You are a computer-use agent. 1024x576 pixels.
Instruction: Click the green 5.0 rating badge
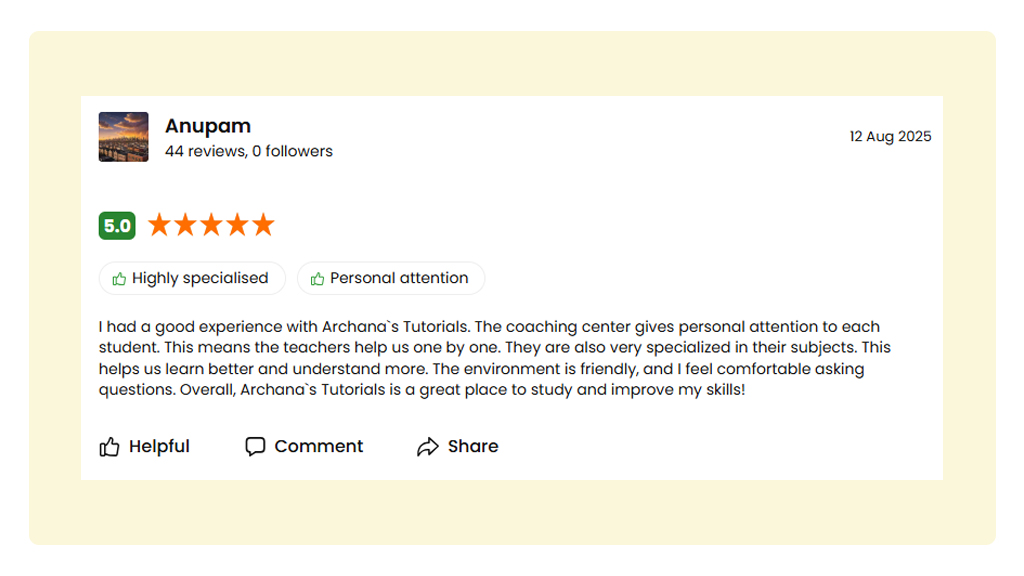(x=117, y=226)
